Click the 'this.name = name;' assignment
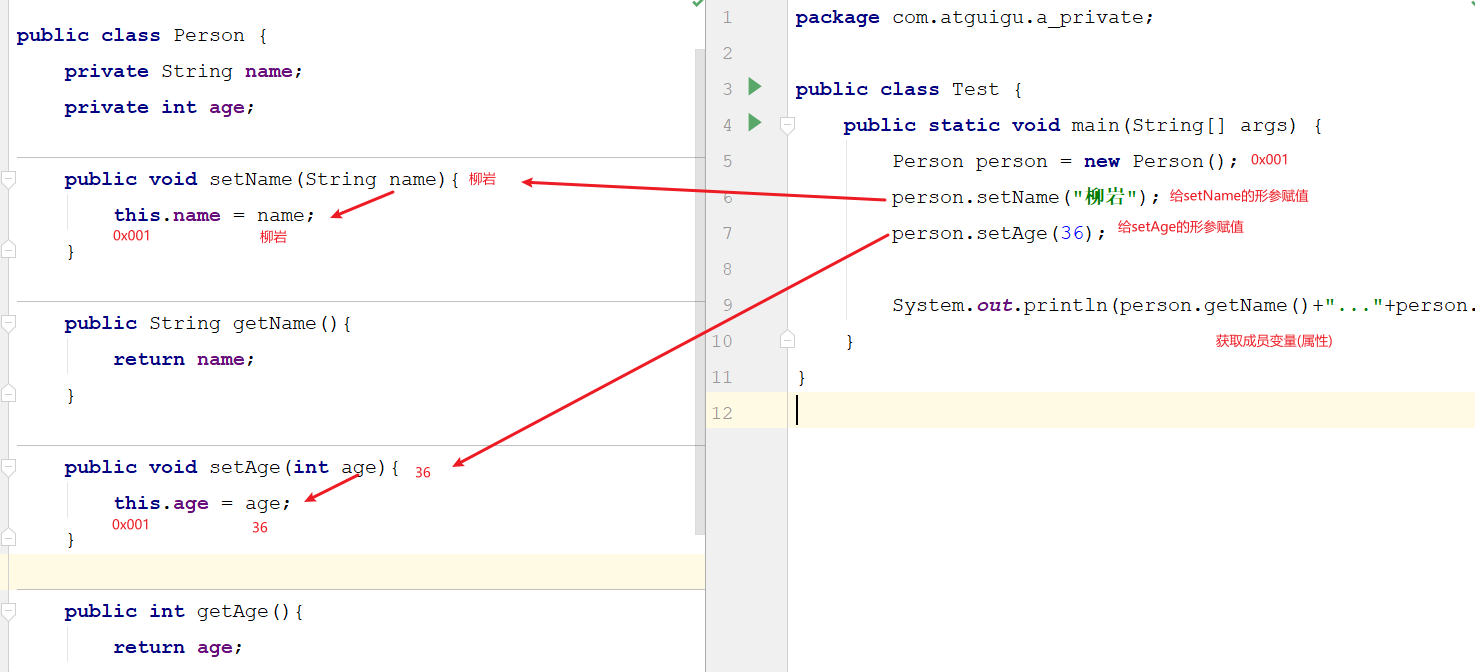The image size is (1475, 672). pyautogui.click(x=214, y=215)
